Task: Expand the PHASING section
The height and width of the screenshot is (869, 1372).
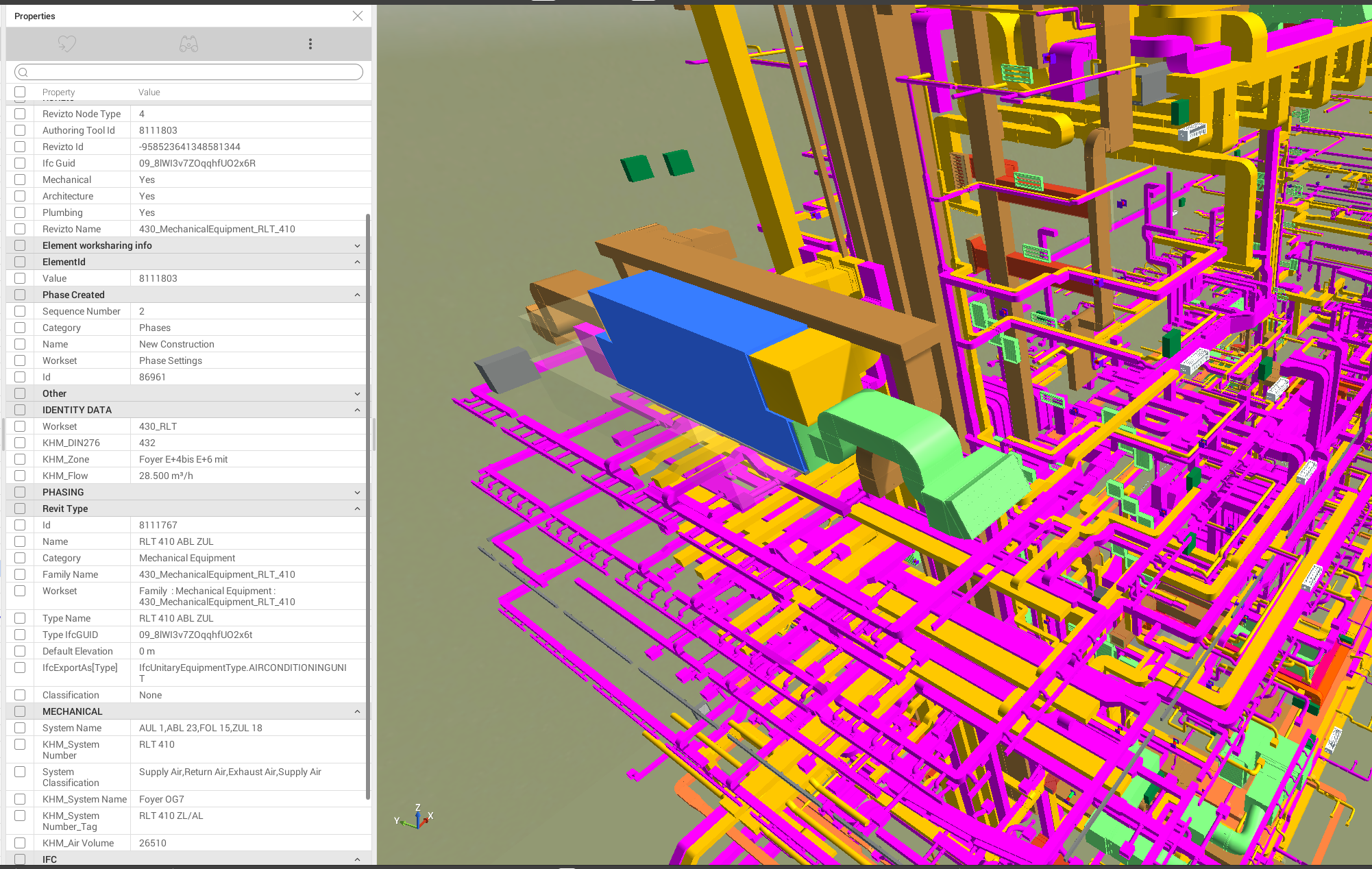Action: pos(357,492)
